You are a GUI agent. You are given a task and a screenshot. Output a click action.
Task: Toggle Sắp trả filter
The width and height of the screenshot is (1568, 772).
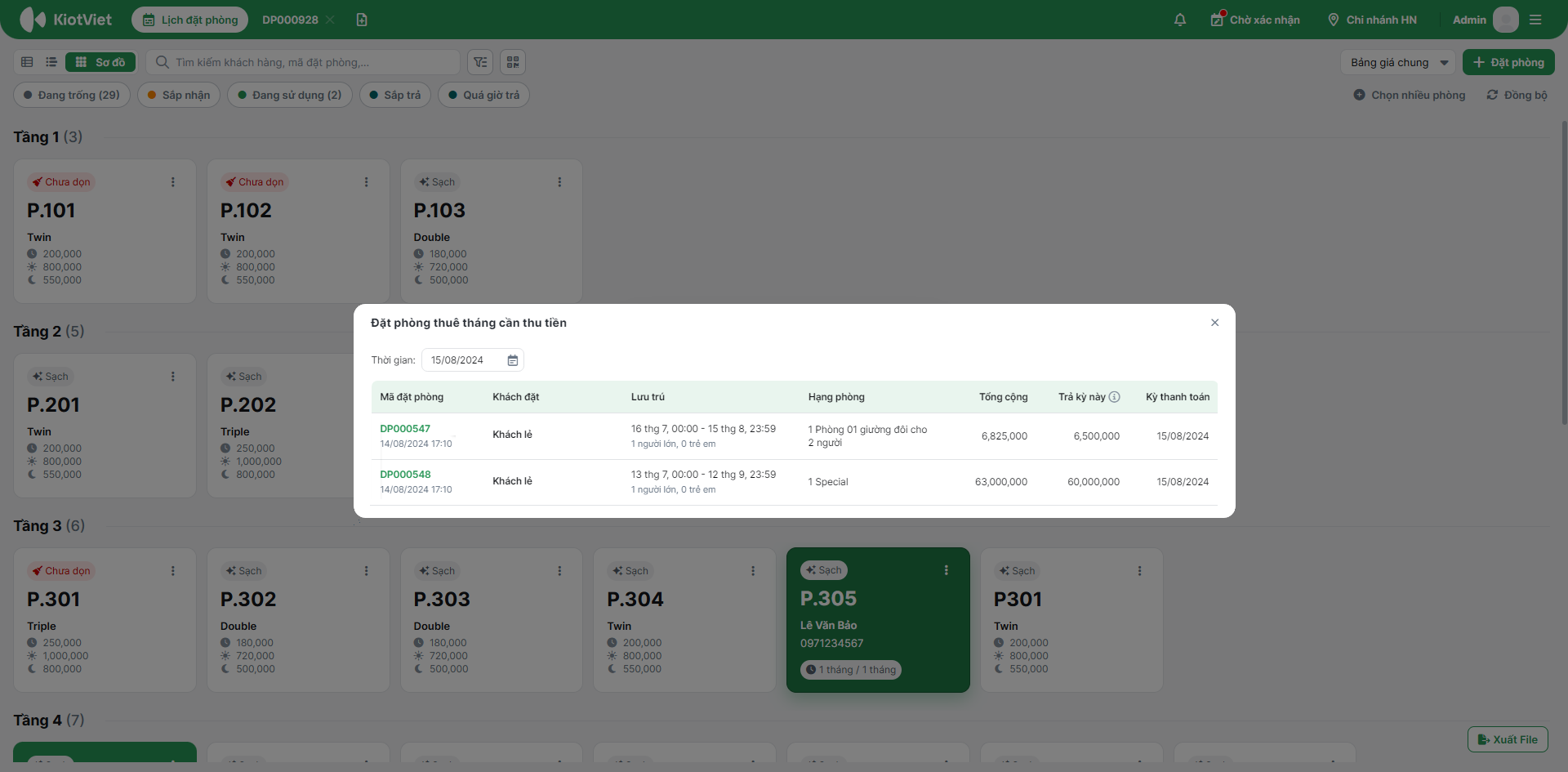395,95
